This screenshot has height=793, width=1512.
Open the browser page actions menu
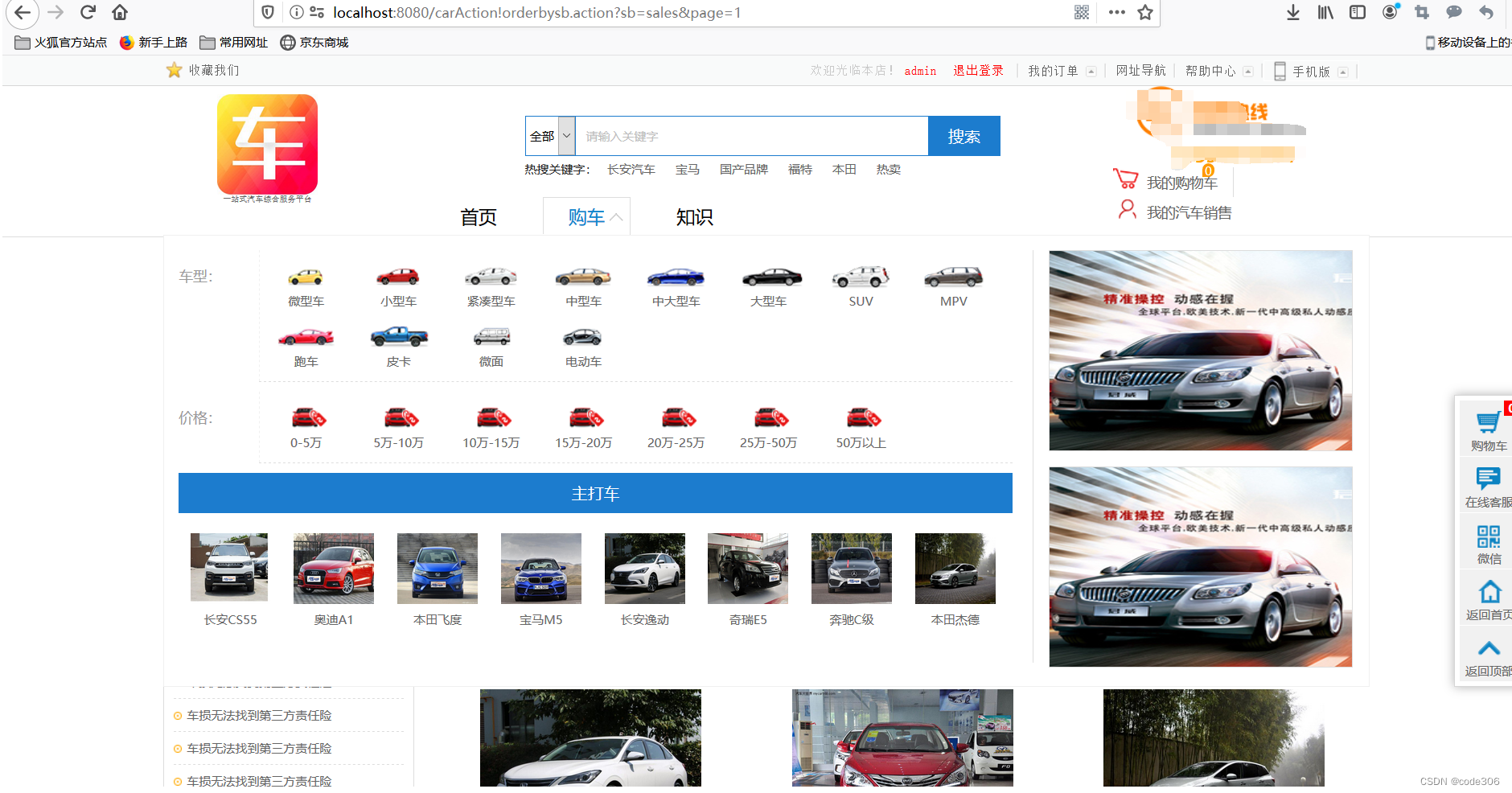click(1116, 12)
